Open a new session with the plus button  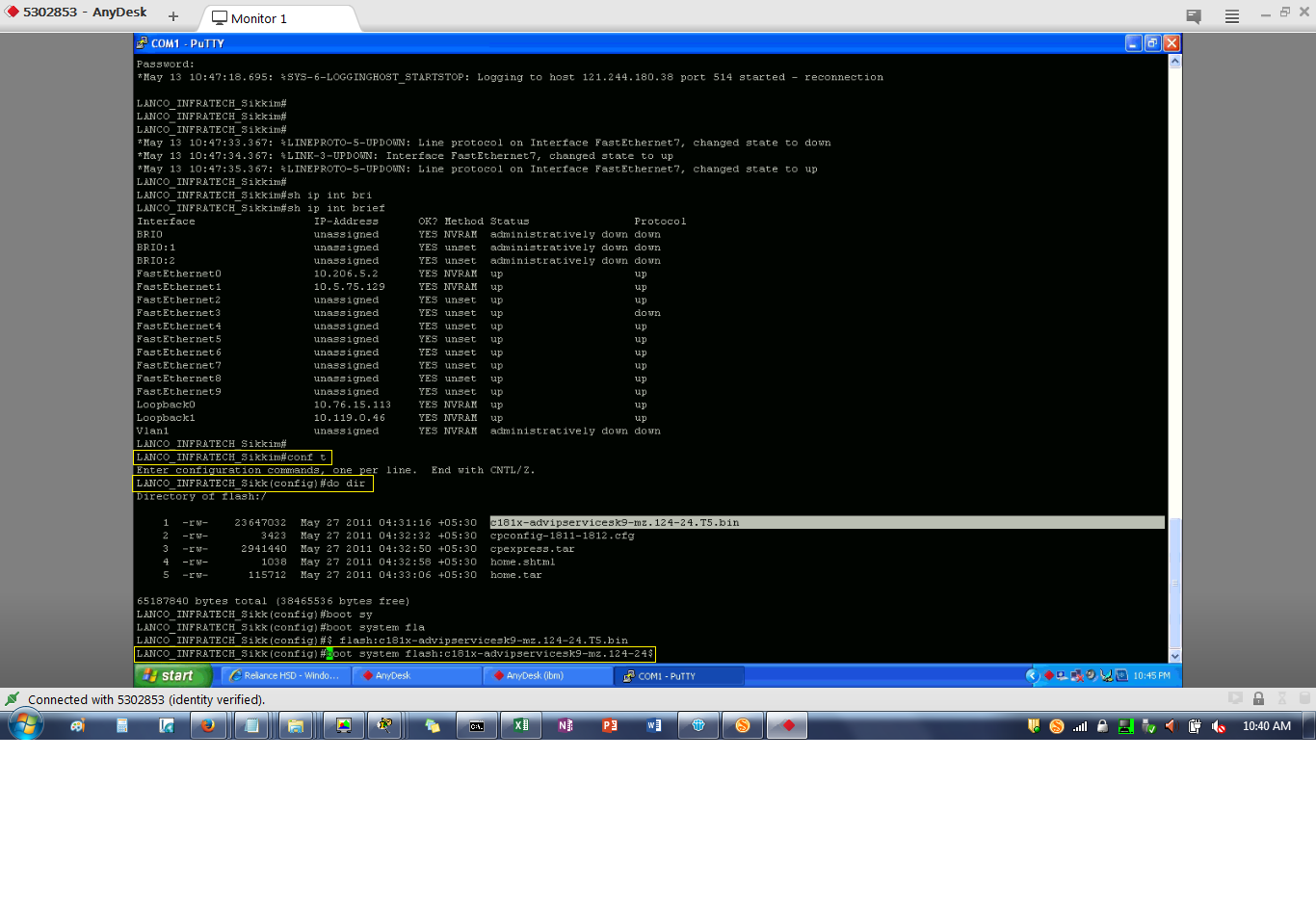171,15
